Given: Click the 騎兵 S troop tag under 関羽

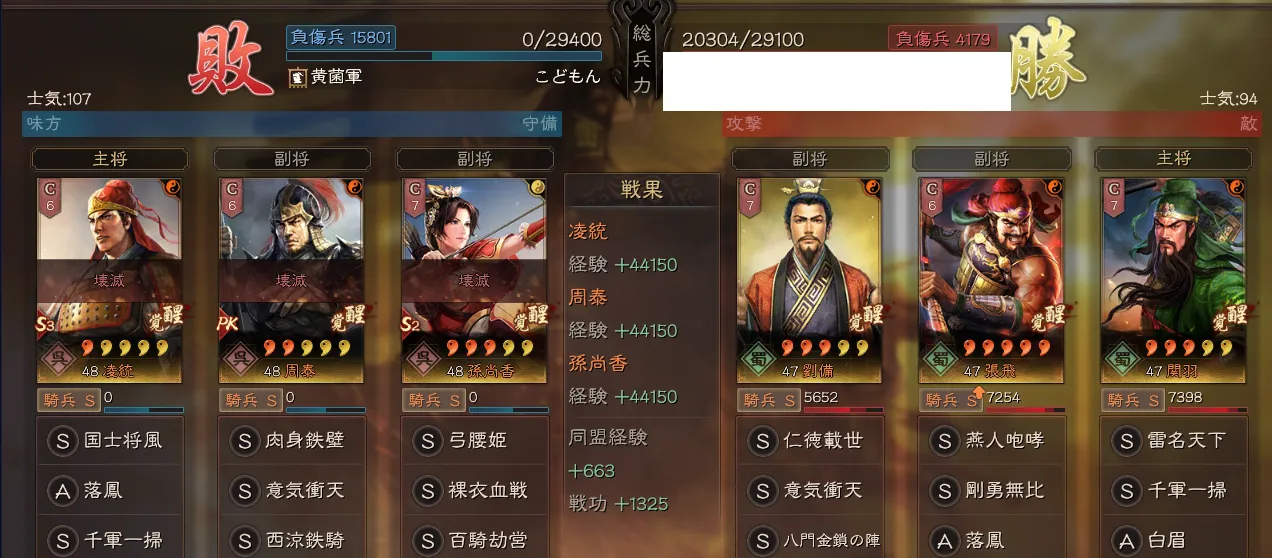Looking at the screenshot, I should (x=1133, y=400).
